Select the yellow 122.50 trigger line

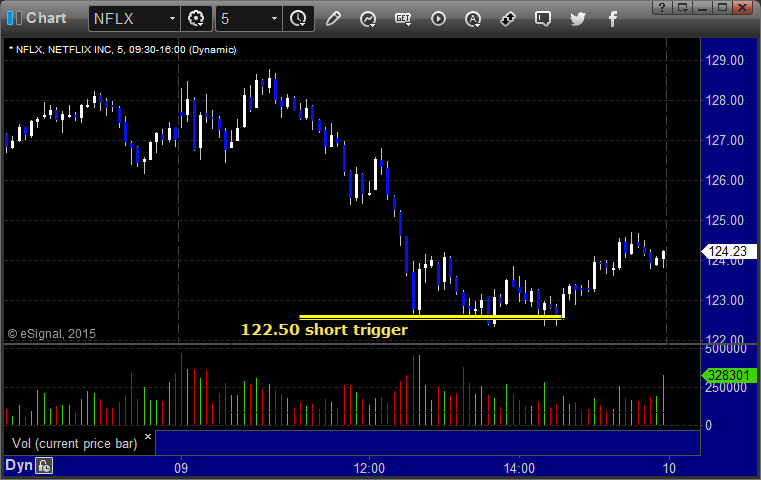[x=430, y=317]
